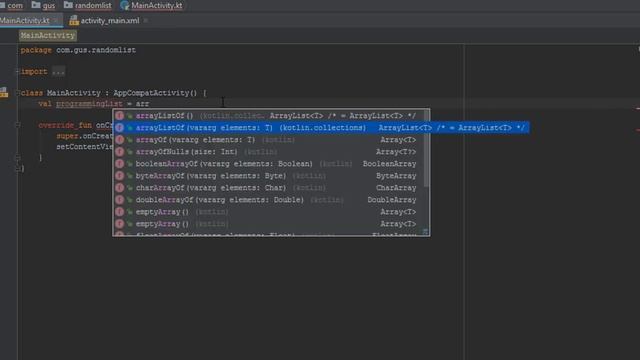
Task: Click the function icon beside byteArrayOf
Action: pyautogui.click(x=119, y=176)
